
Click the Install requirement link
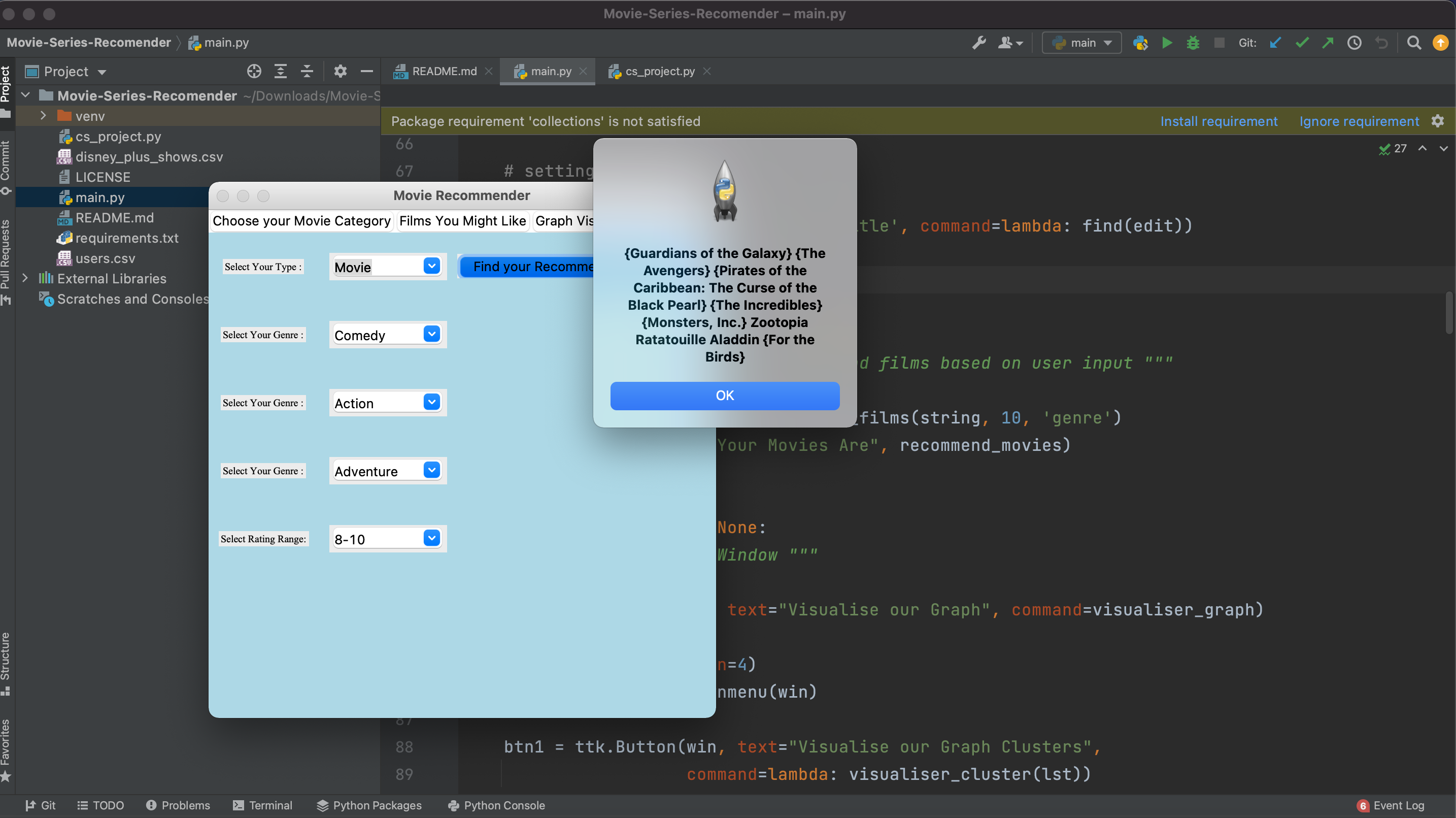pos(1218,121)
